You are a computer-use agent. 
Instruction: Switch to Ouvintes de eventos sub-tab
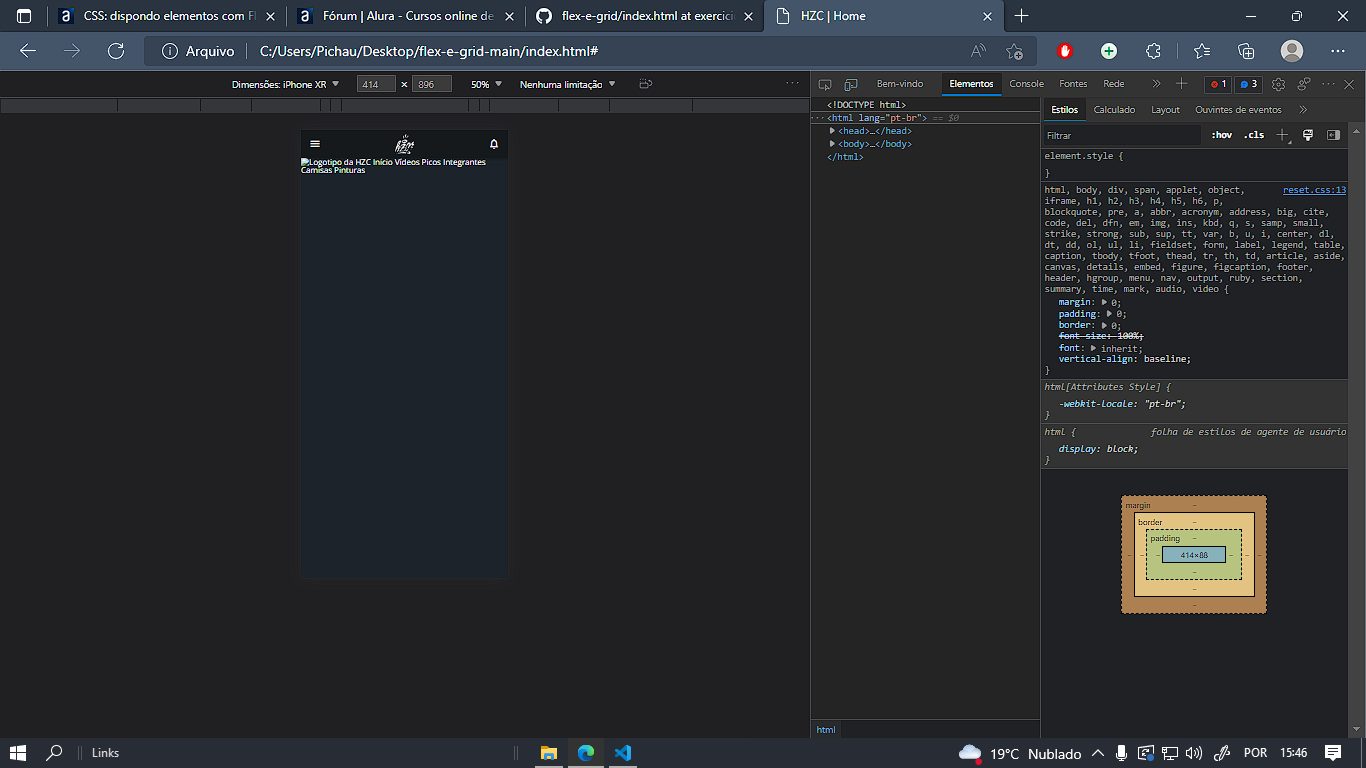pos(1238,110)
